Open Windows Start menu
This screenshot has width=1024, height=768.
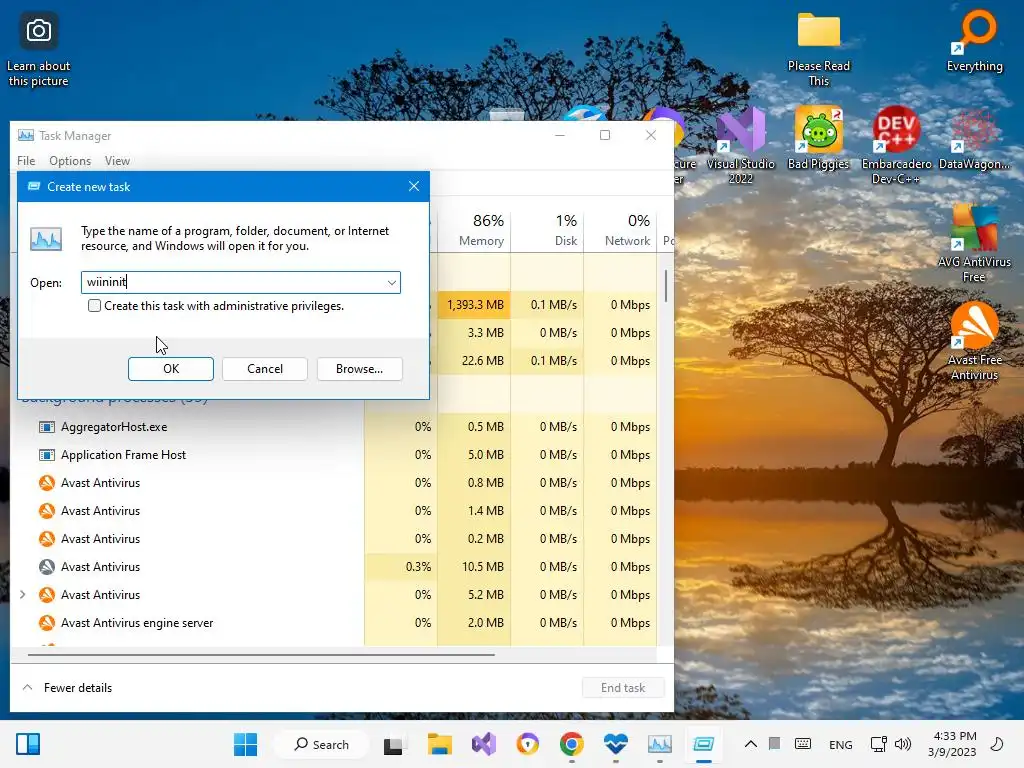click(x=246, y=744)
